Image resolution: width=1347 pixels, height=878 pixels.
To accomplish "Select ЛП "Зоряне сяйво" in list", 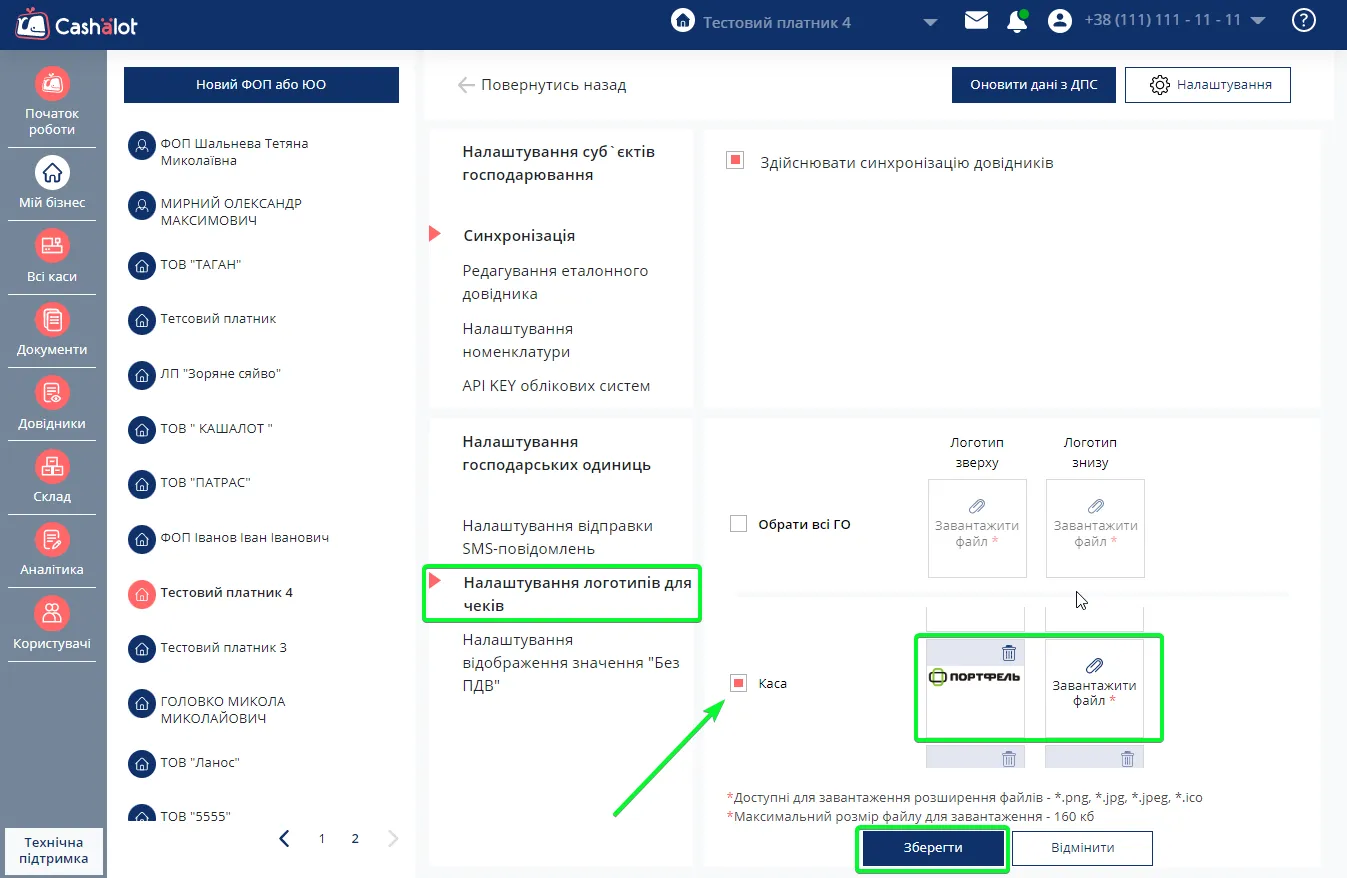I will point(220,374).
